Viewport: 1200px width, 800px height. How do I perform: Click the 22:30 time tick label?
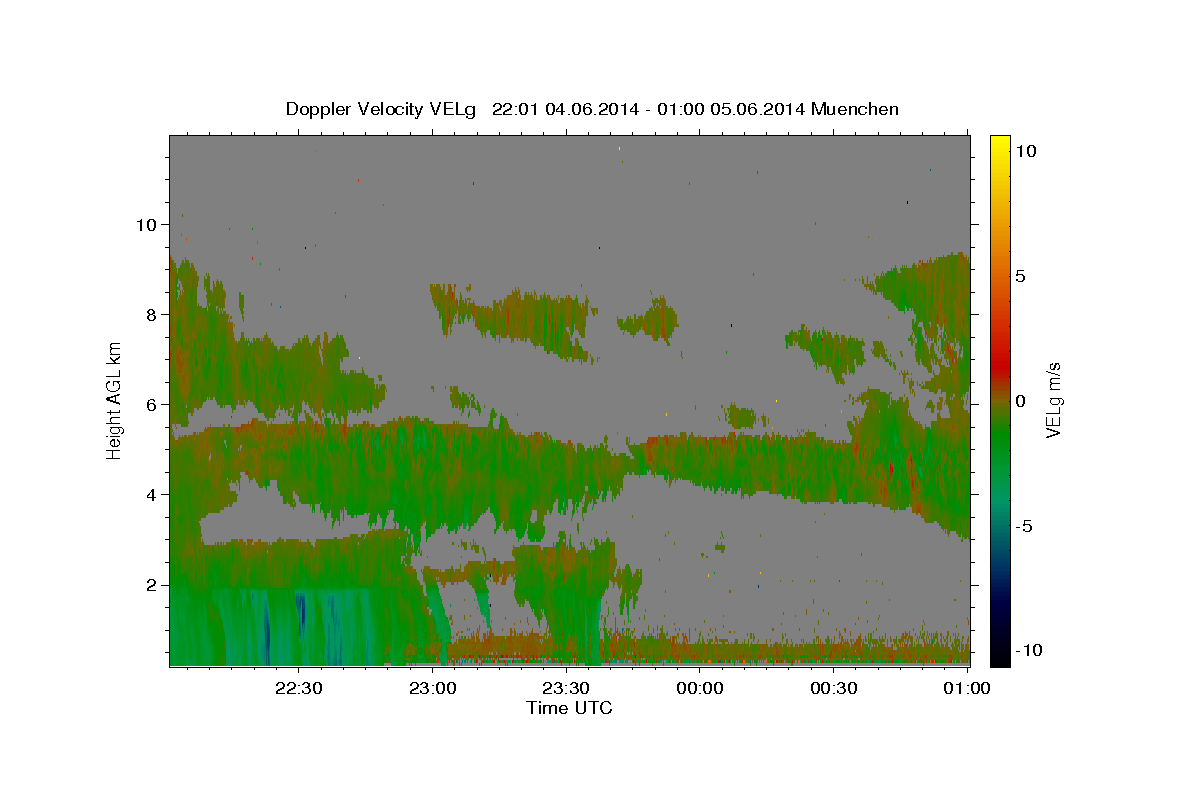click(x=298, y=688)
